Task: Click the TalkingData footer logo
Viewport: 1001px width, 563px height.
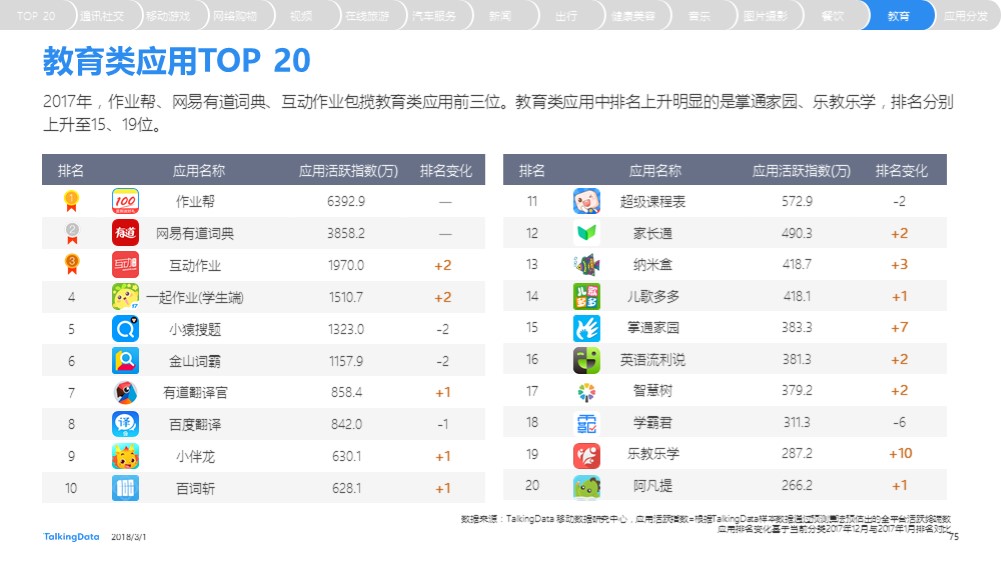Action: click(x=72, y=537)
